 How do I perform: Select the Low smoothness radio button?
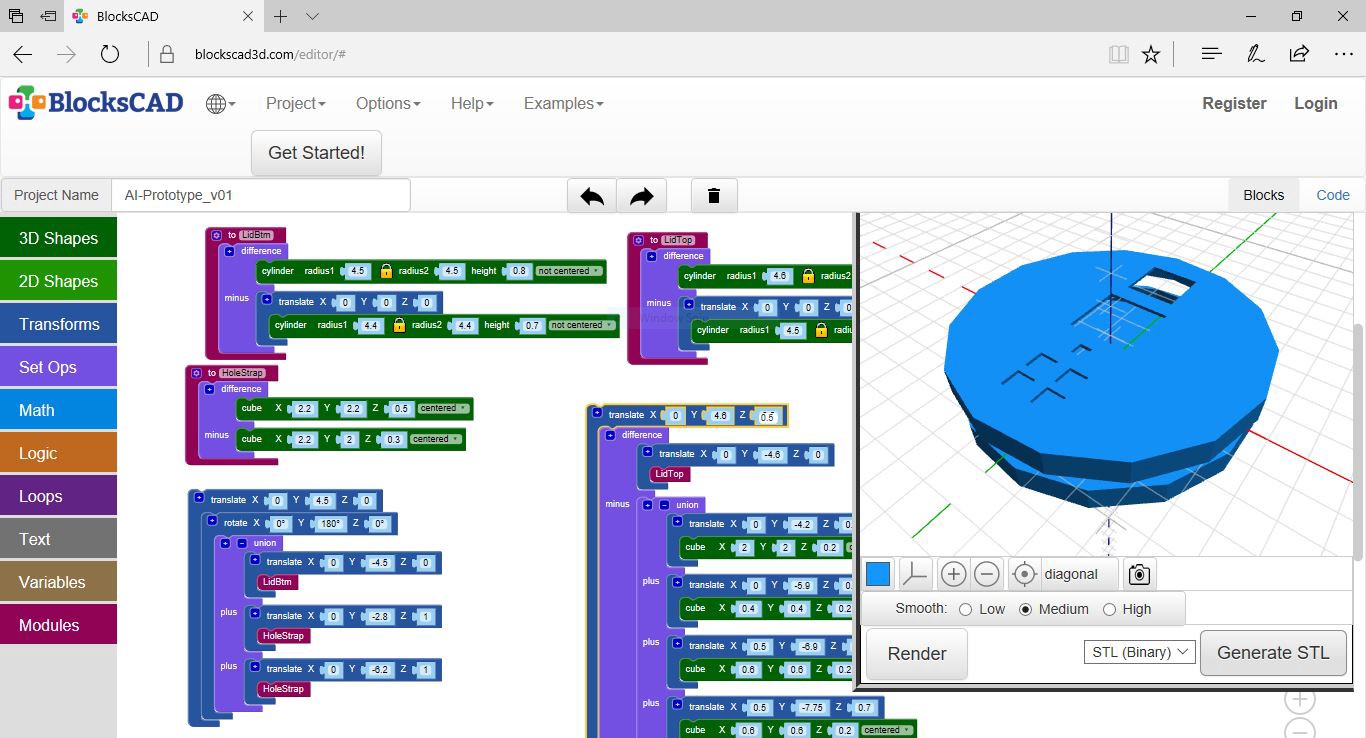tap(966, 608)
